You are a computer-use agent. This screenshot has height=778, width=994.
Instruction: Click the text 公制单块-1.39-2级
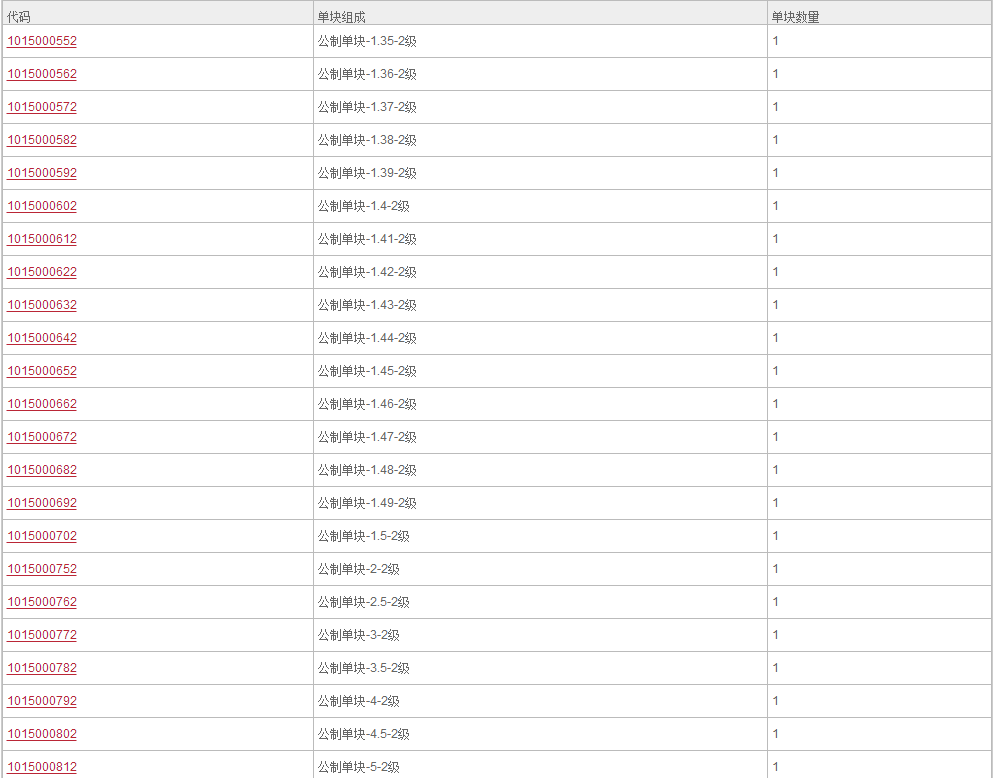(x=367, y=173)
